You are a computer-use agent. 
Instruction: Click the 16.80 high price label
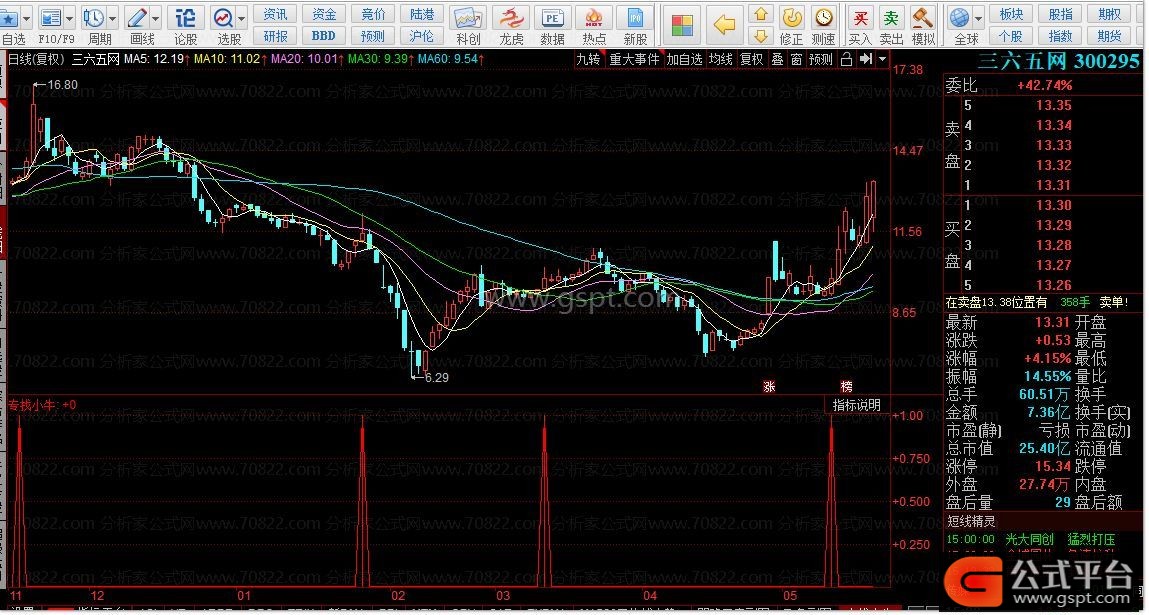pos(62,85)
